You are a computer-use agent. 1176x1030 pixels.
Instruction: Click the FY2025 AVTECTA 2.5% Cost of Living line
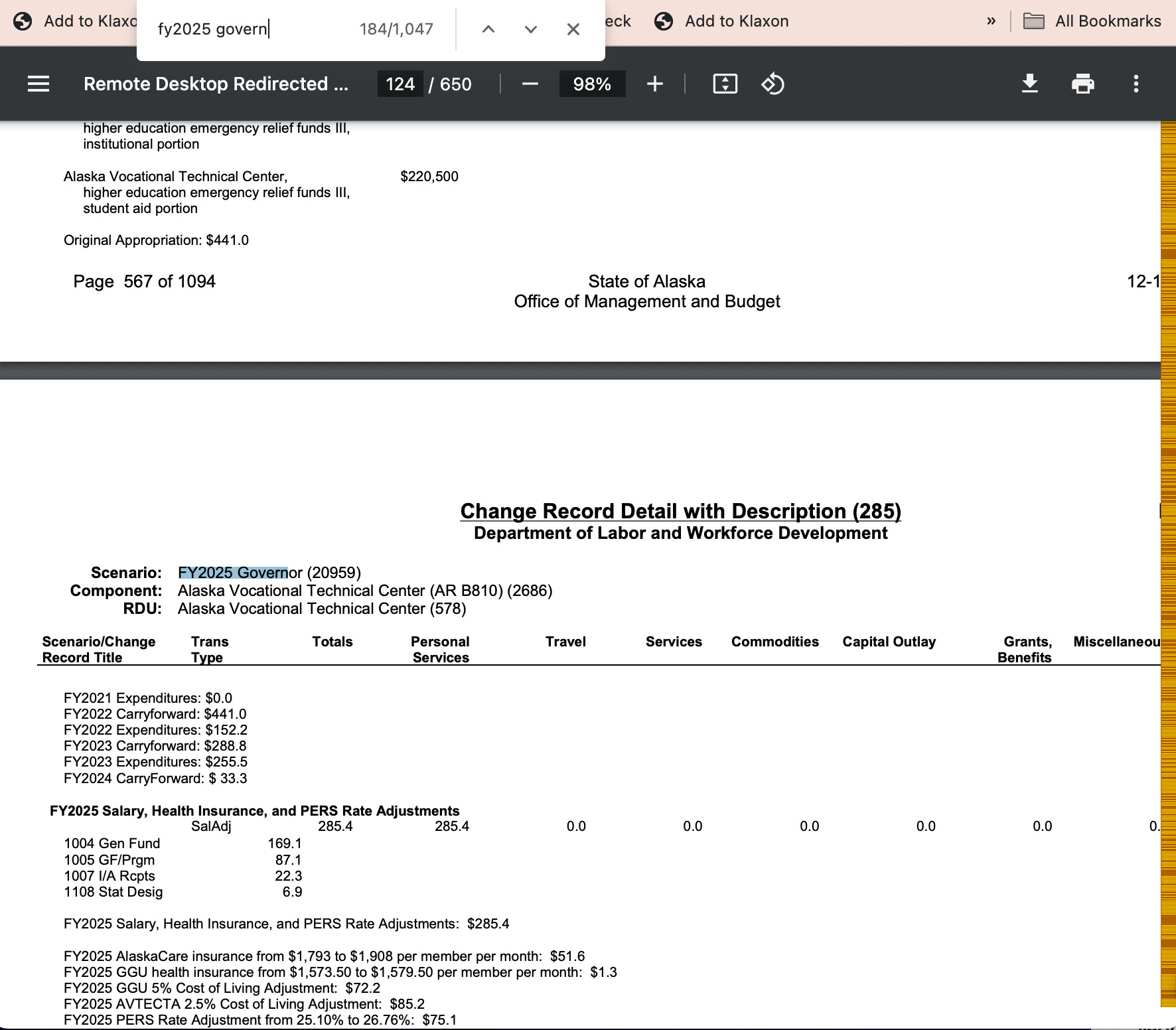244,1004
